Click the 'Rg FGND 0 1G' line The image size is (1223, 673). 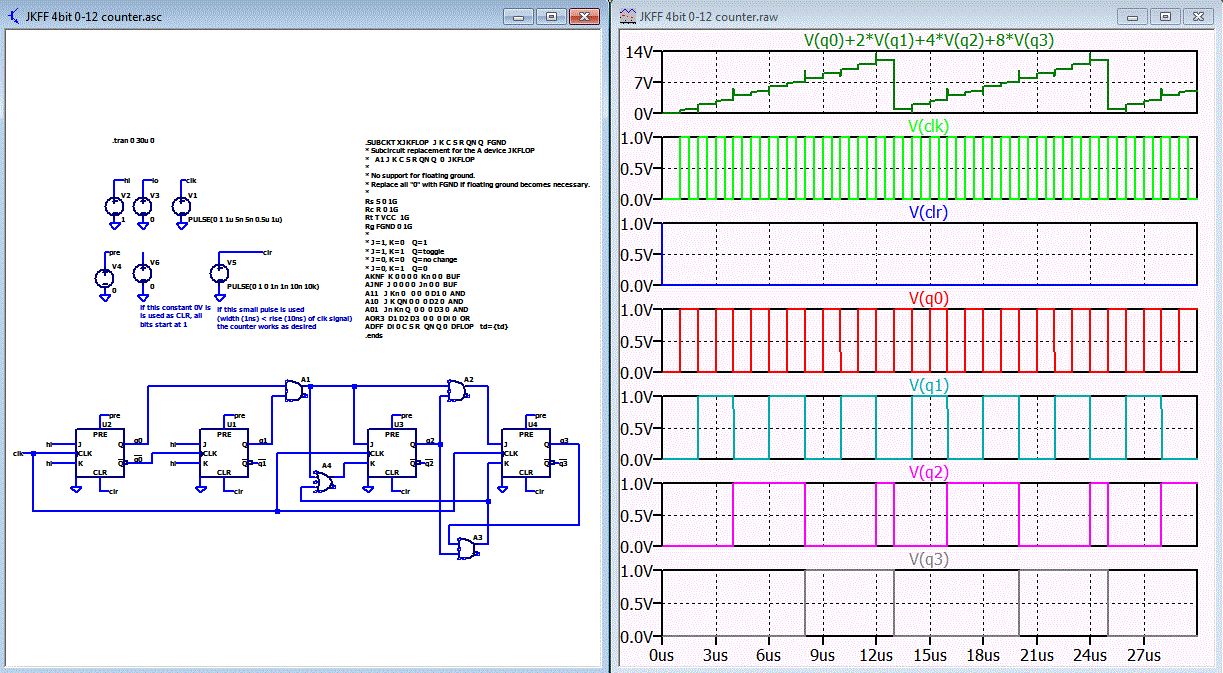(x=388, y=227)
